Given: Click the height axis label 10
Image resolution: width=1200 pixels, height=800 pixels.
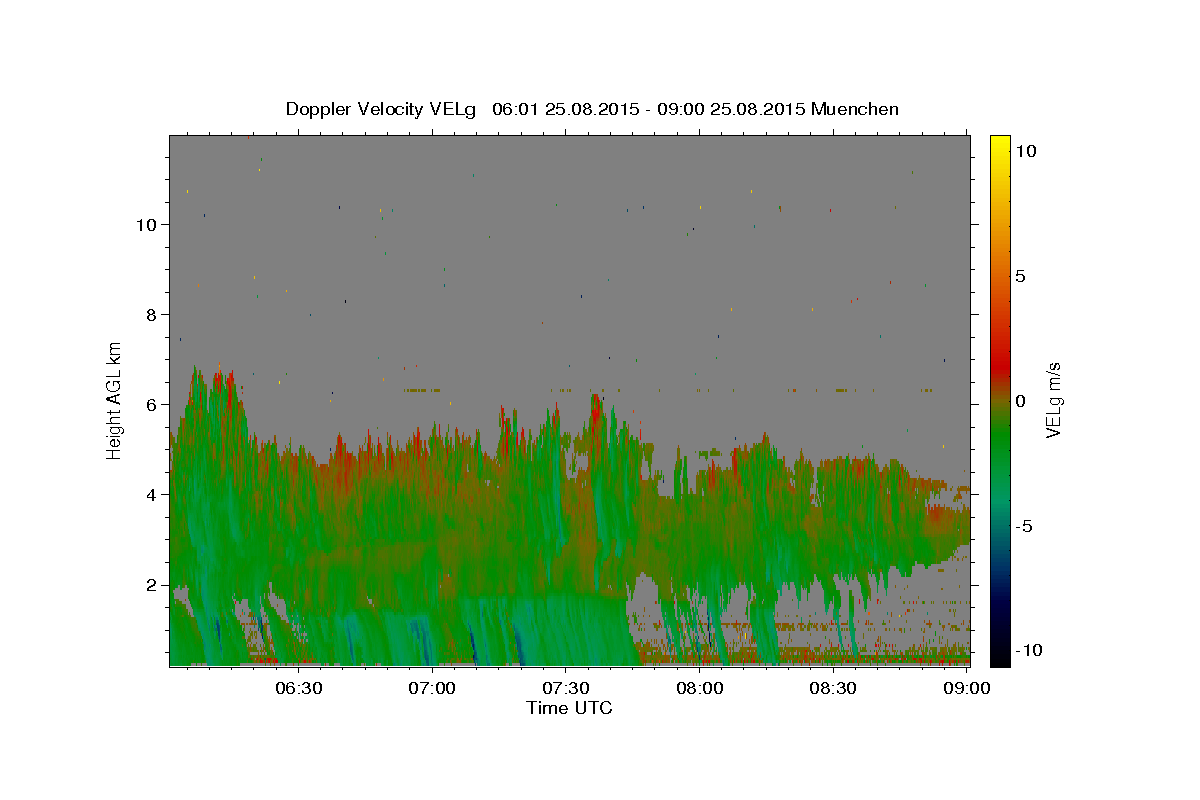Looking at the screenshot, I should (x=145, y=224).
